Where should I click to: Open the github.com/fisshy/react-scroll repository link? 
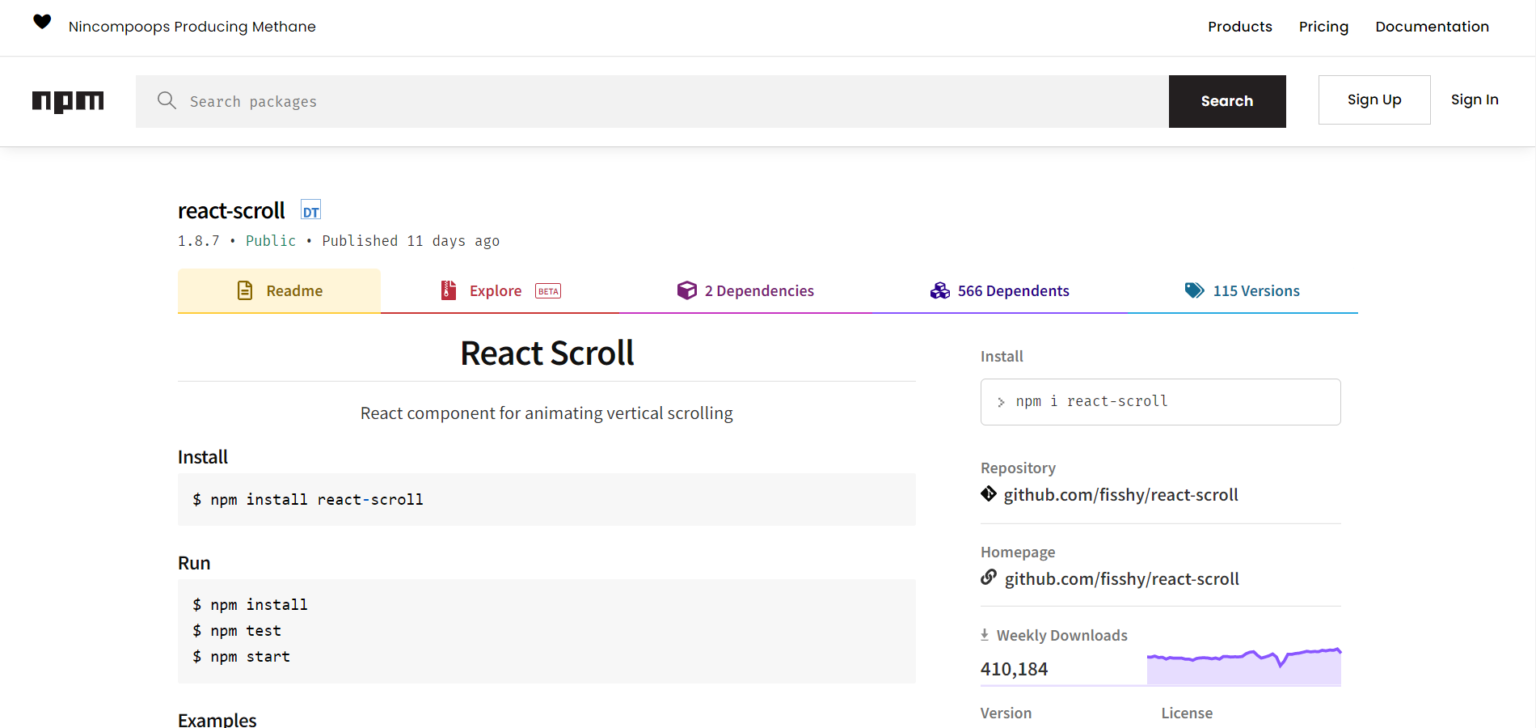point(1121,494)
